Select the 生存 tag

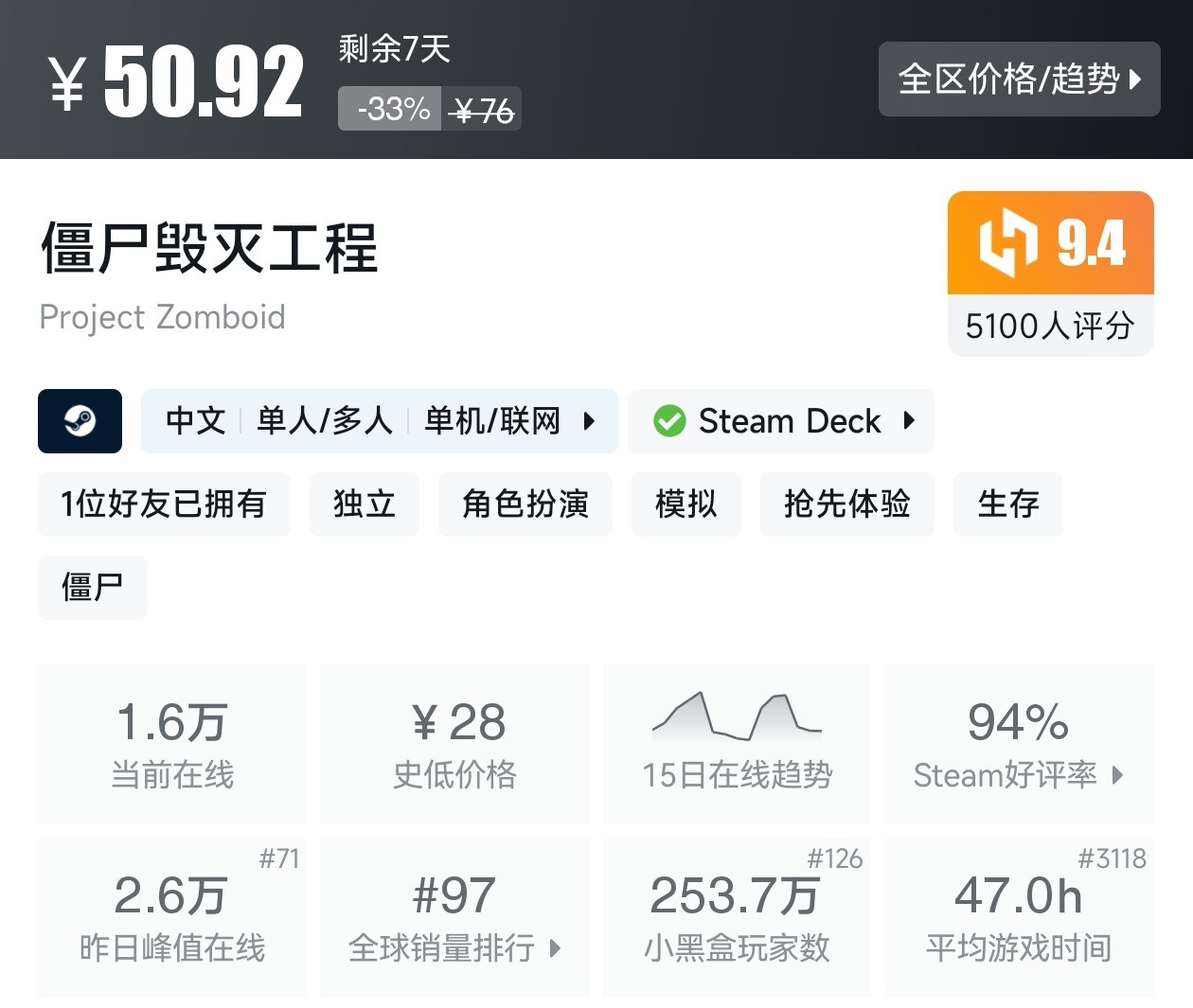tap(1008, 504)
